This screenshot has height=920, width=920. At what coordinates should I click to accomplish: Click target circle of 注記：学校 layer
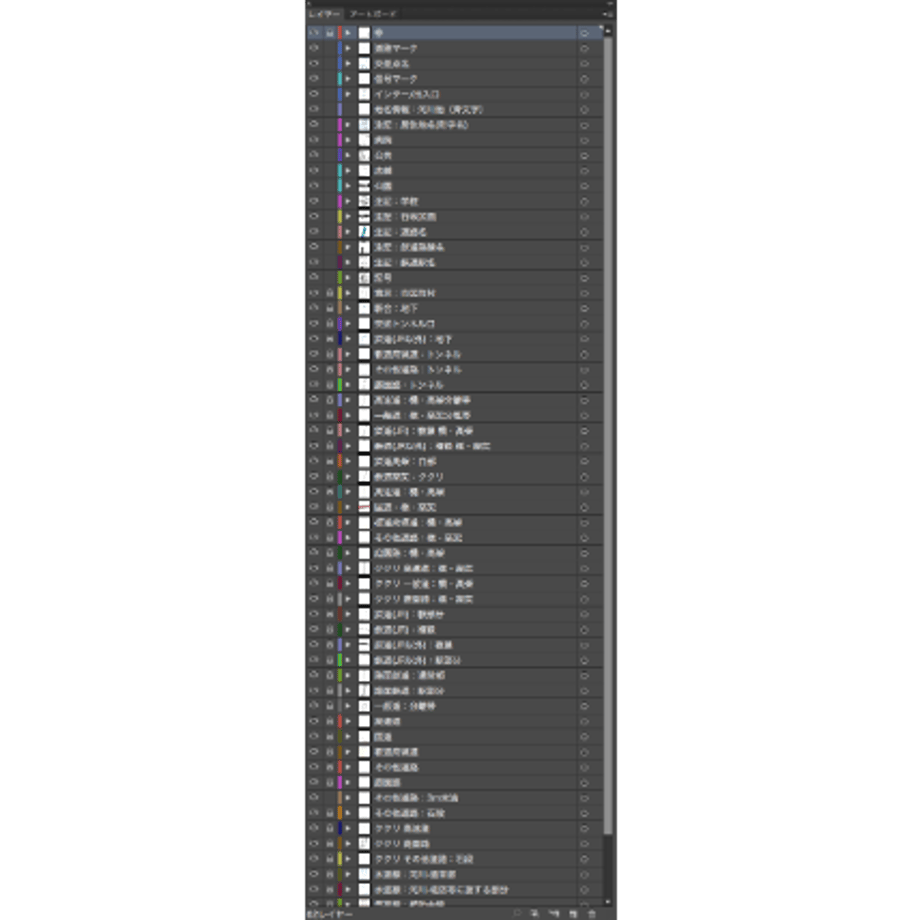tap(584, 201)
